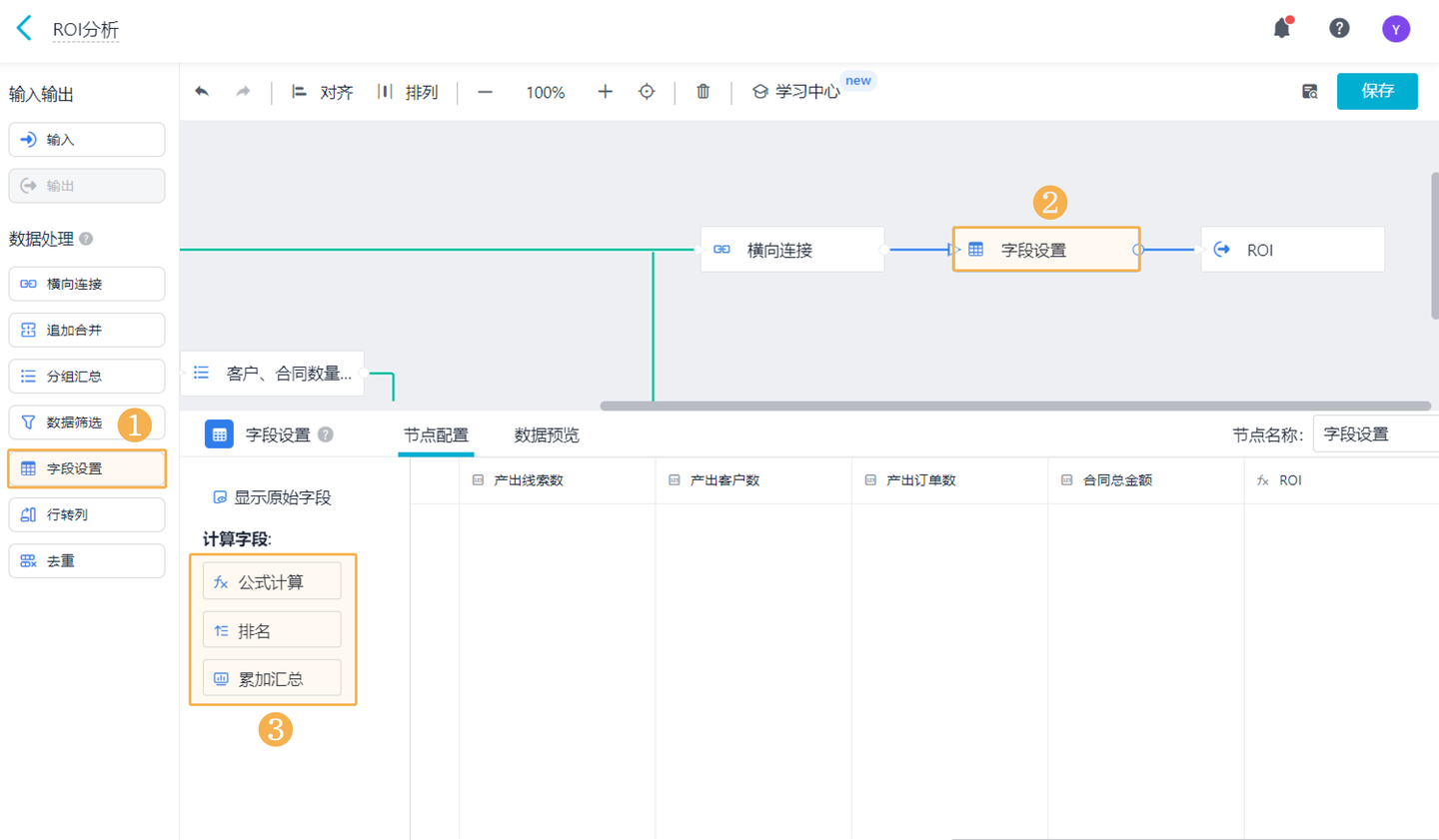The image size is (1439, 840).
Task: Open the notification bell
Action: [1282, 28]
